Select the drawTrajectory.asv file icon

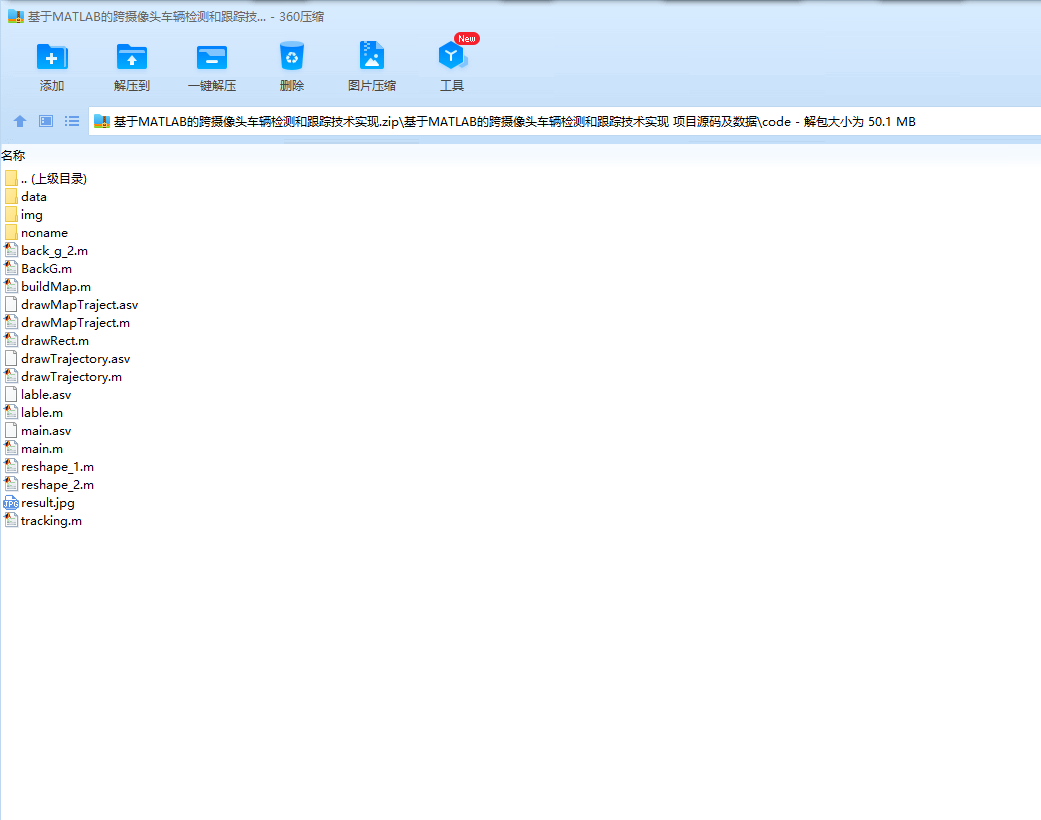tap(11, 359)
